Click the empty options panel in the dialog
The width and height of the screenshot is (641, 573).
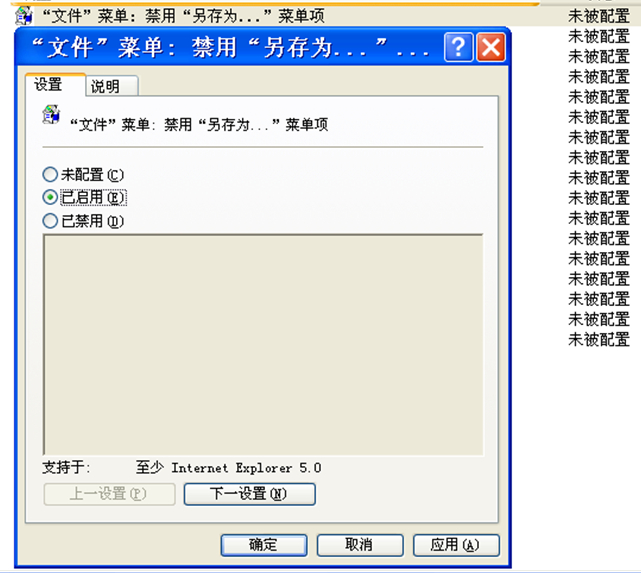(263, 345)
